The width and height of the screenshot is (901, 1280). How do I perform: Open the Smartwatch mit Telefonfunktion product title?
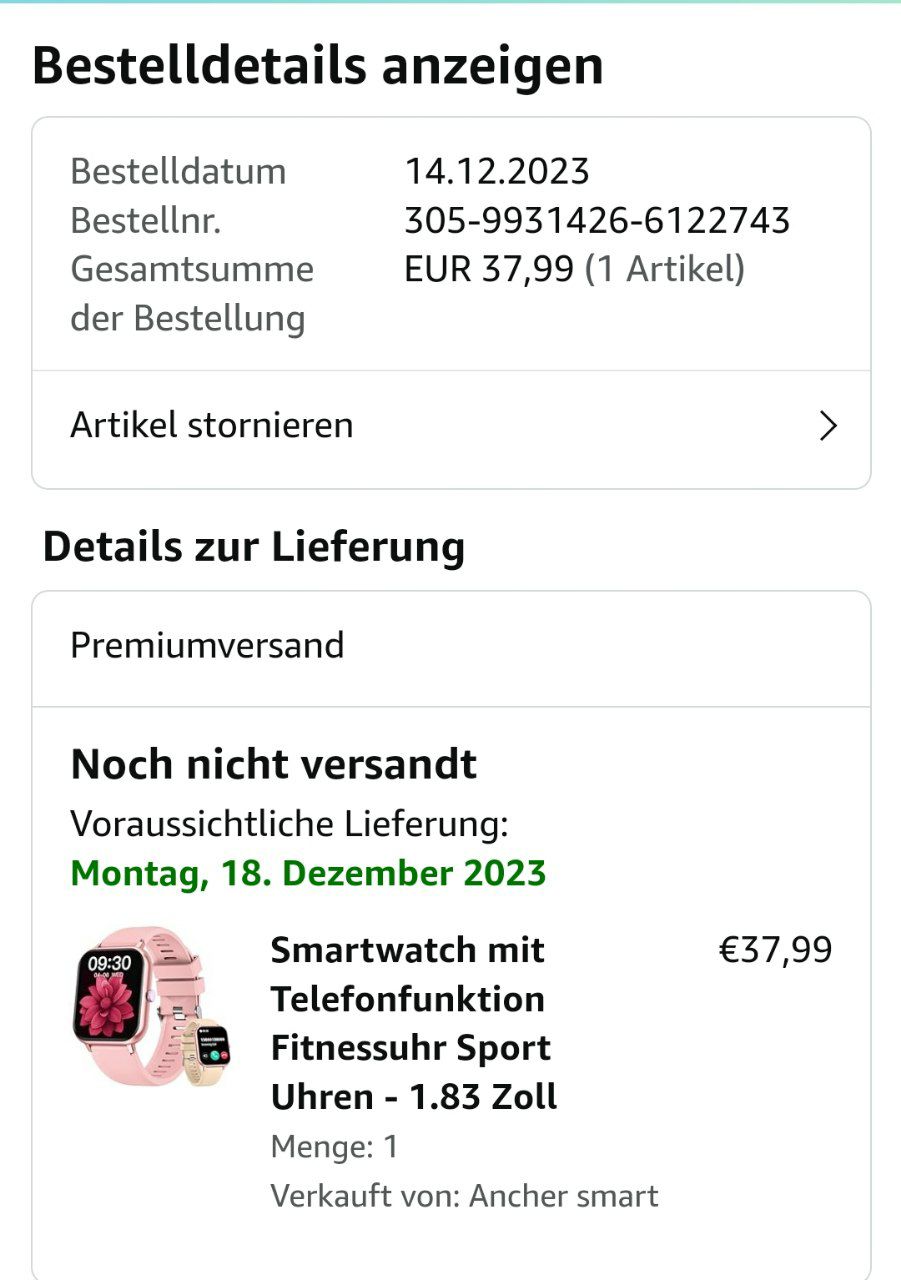(414, 1023)
